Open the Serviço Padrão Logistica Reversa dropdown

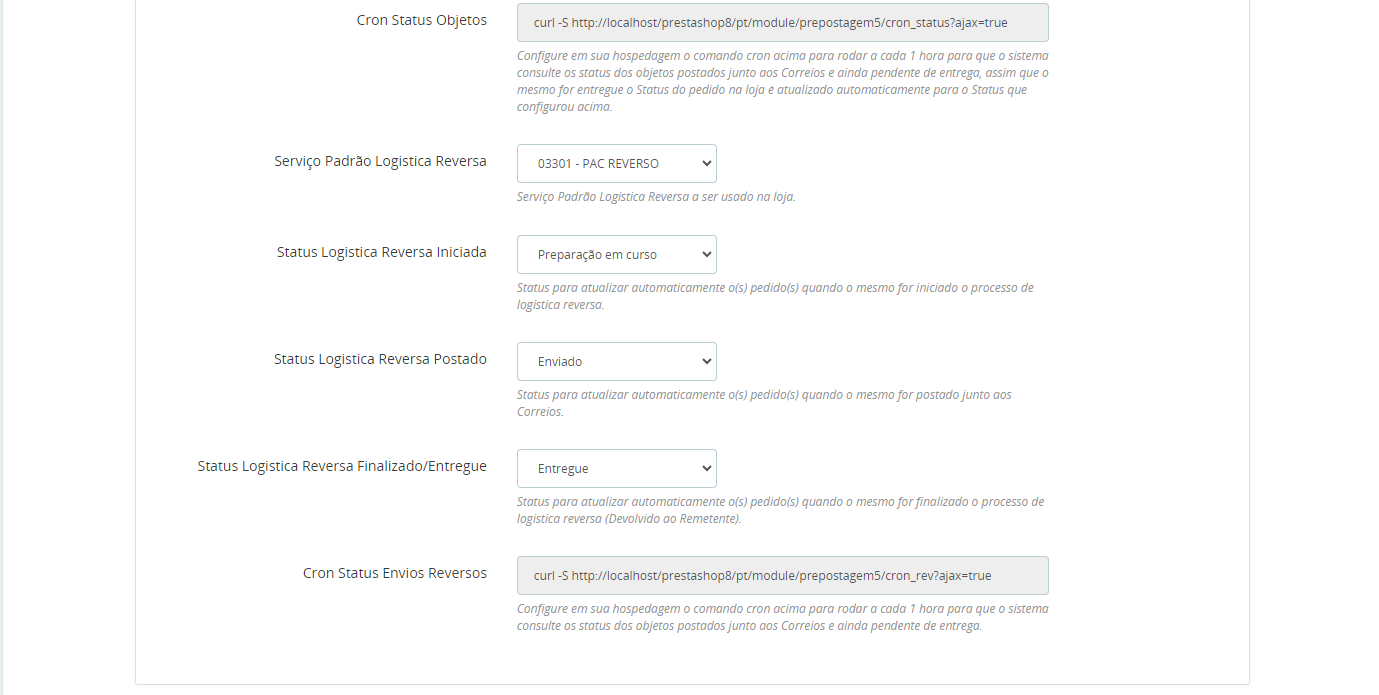pos(616,164)
